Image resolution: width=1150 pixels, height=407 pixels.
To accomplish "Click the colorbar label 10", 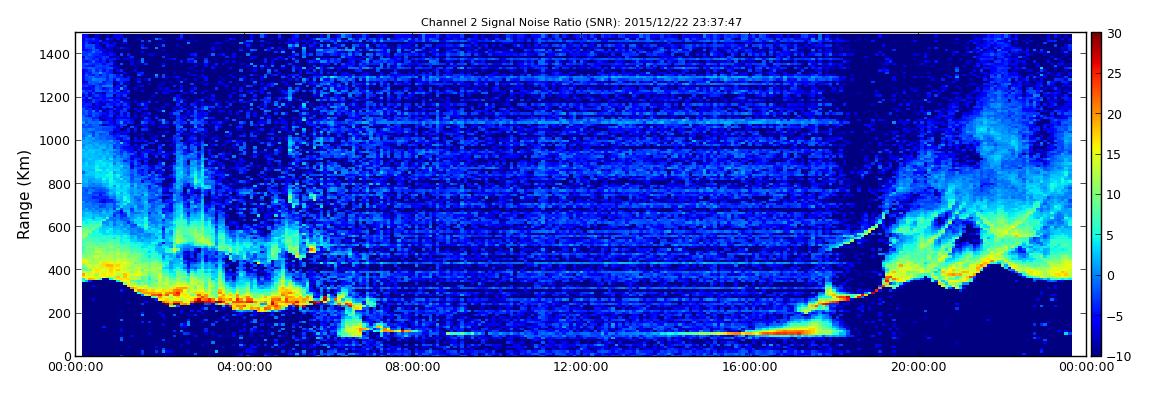I will [x=1114, y=194].
